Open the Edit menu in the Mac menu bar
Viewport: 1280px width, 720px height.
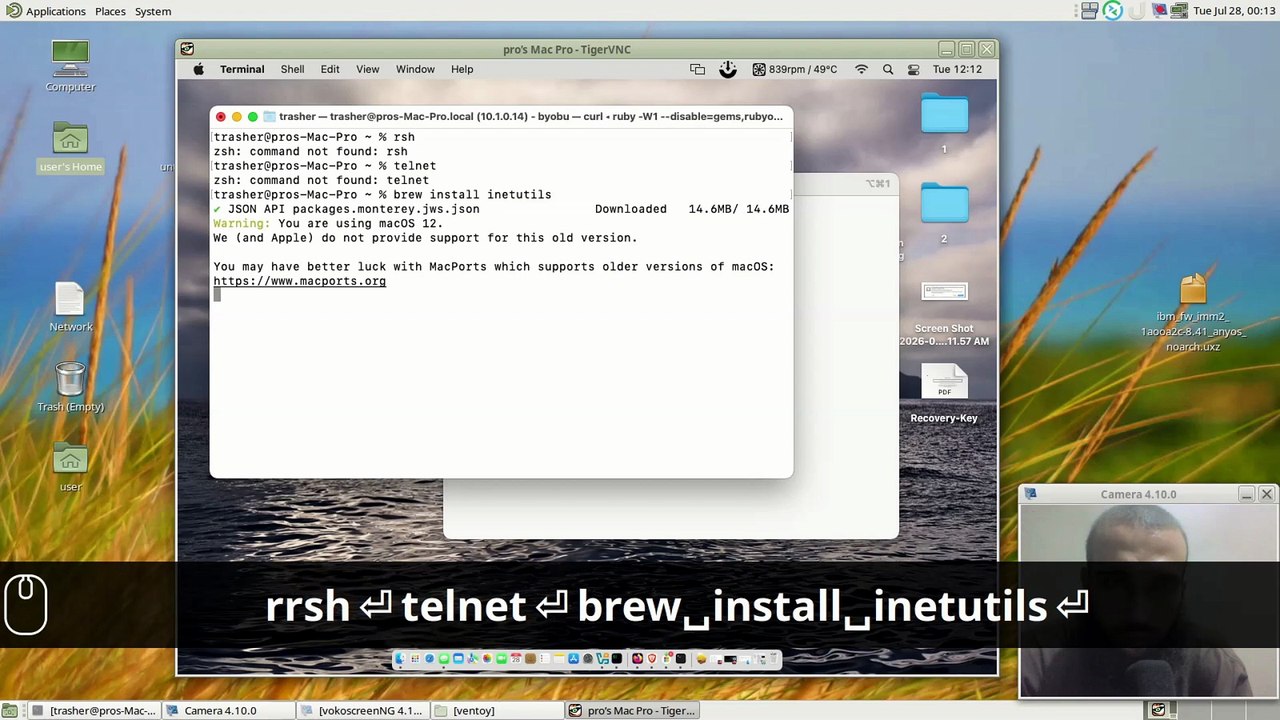330,69
